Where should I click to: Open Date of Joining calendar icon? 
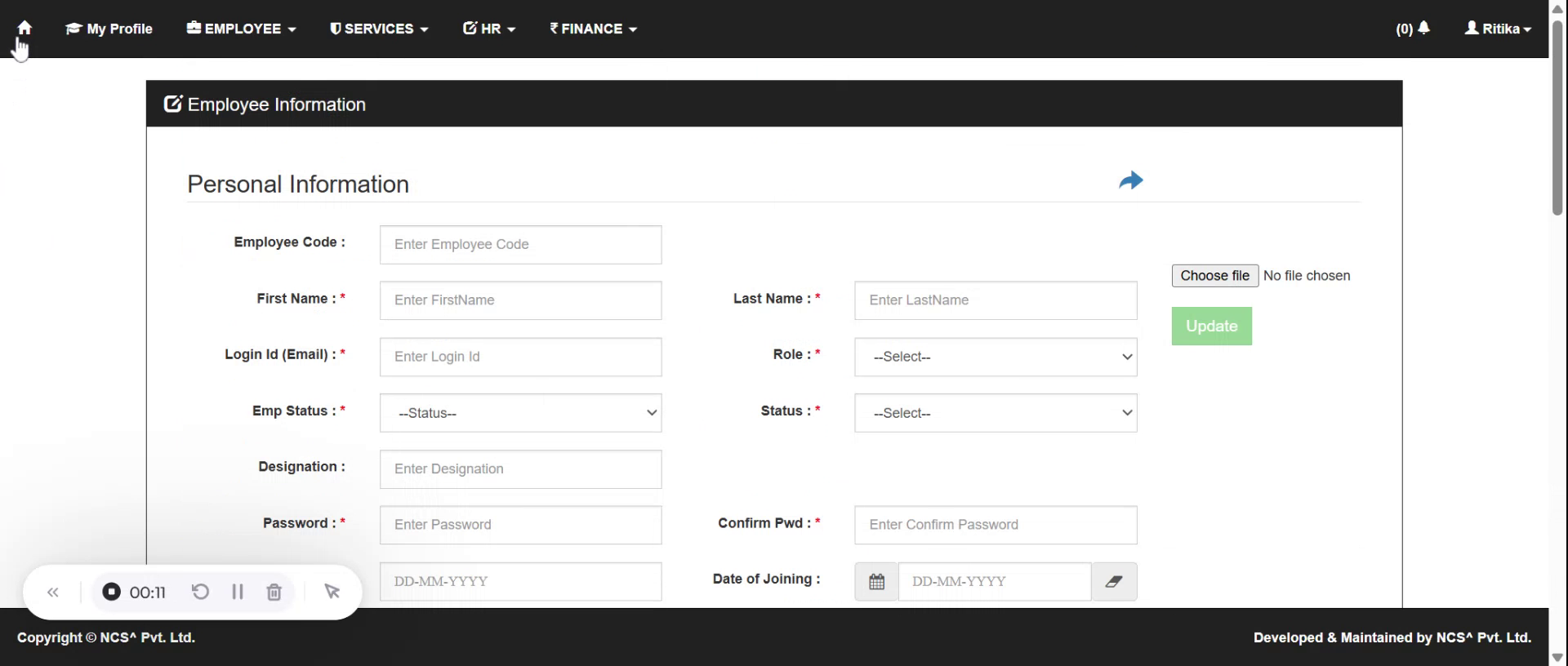[876, 582]
